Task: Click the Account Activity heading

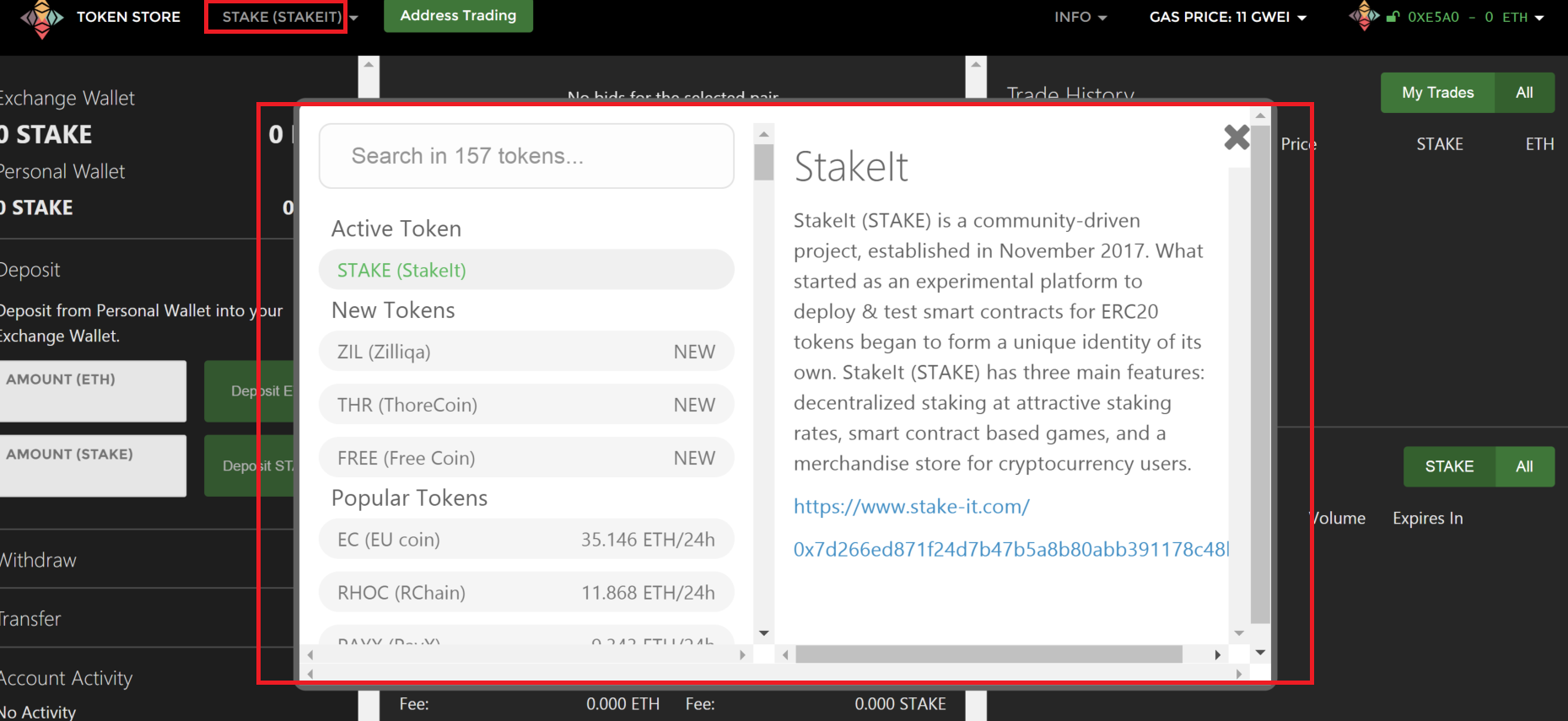Action: click(x=67, y=678)
